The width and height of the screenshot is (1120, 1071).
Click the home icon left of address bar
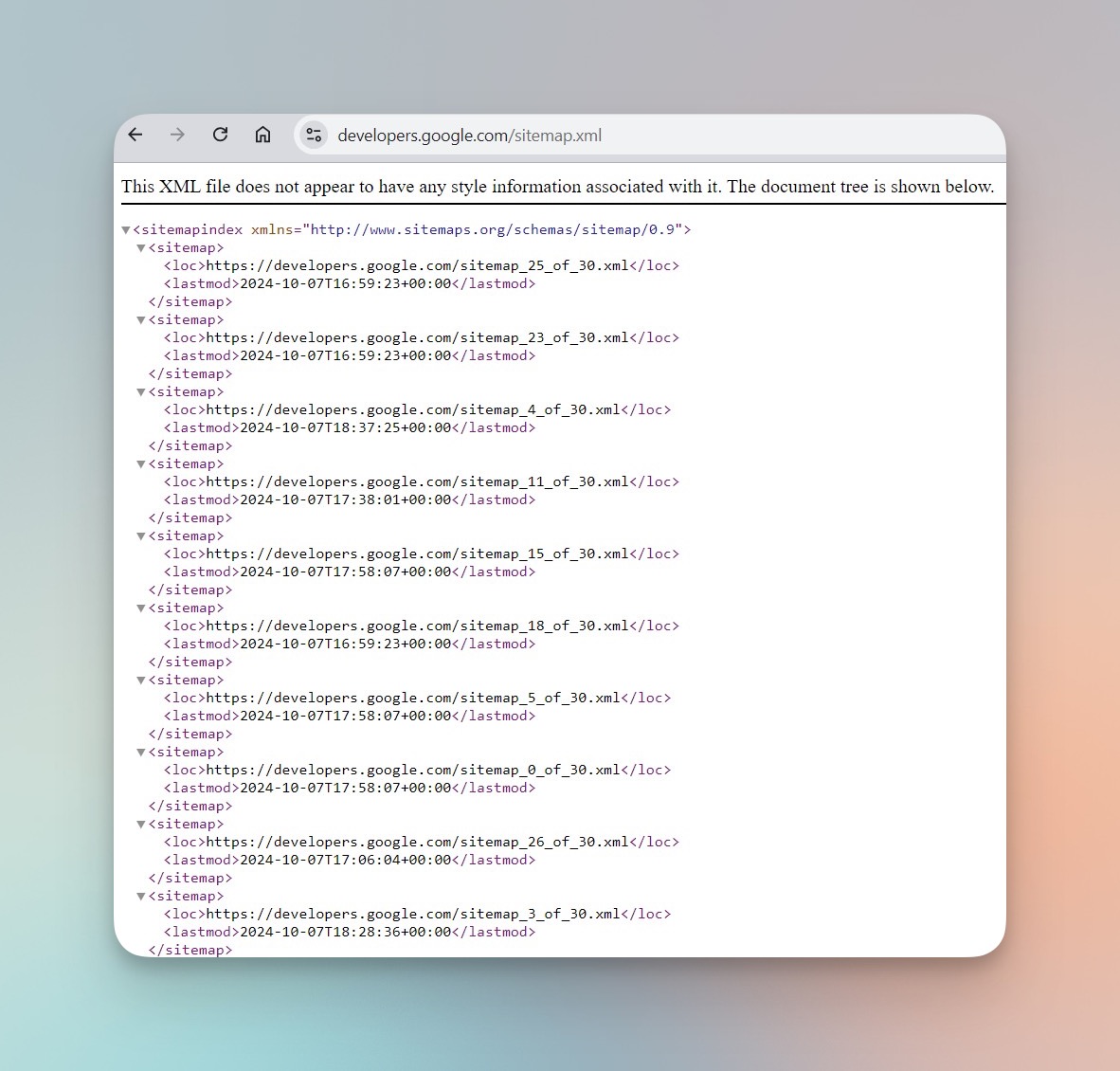262,135
